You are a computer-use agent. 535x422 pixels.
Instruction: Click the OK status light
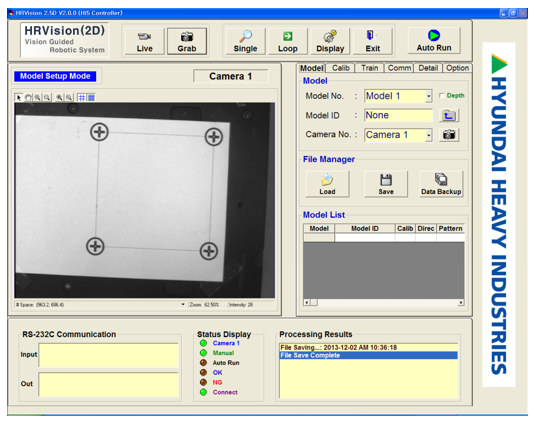[203, 373]
